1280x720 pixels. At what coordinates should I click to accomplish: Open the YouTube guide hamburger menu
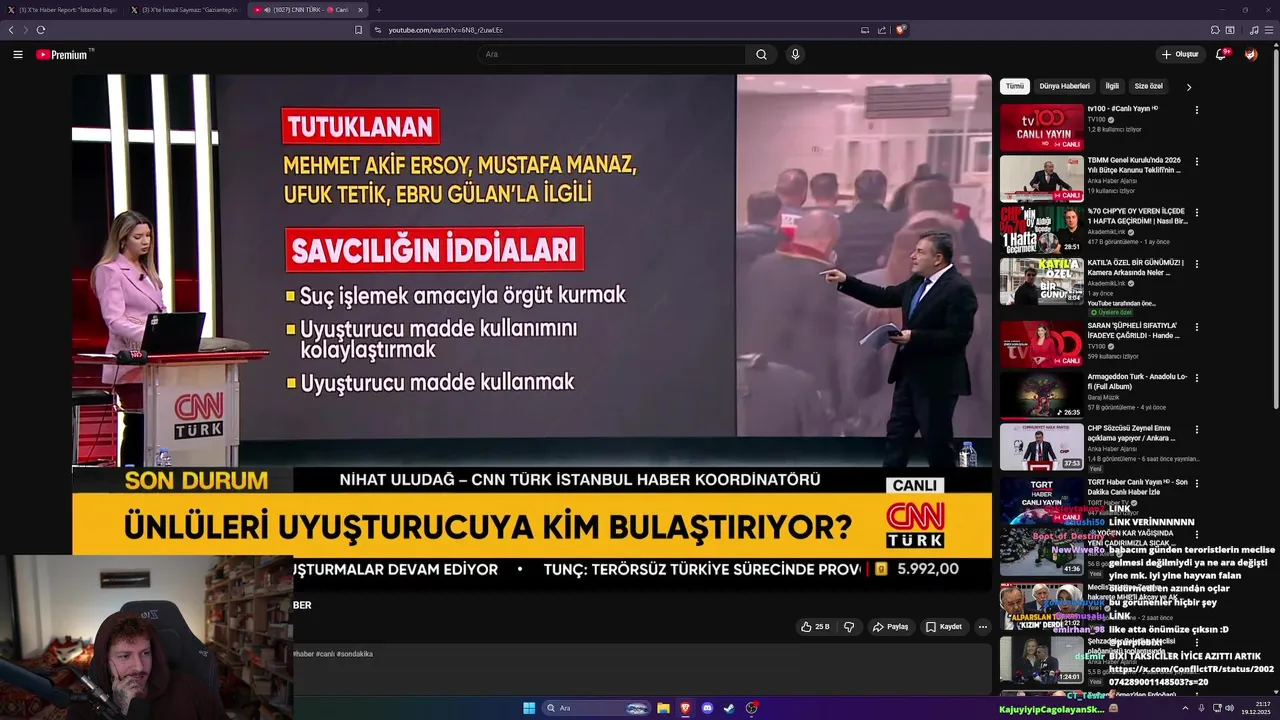(x=18, y=55)
